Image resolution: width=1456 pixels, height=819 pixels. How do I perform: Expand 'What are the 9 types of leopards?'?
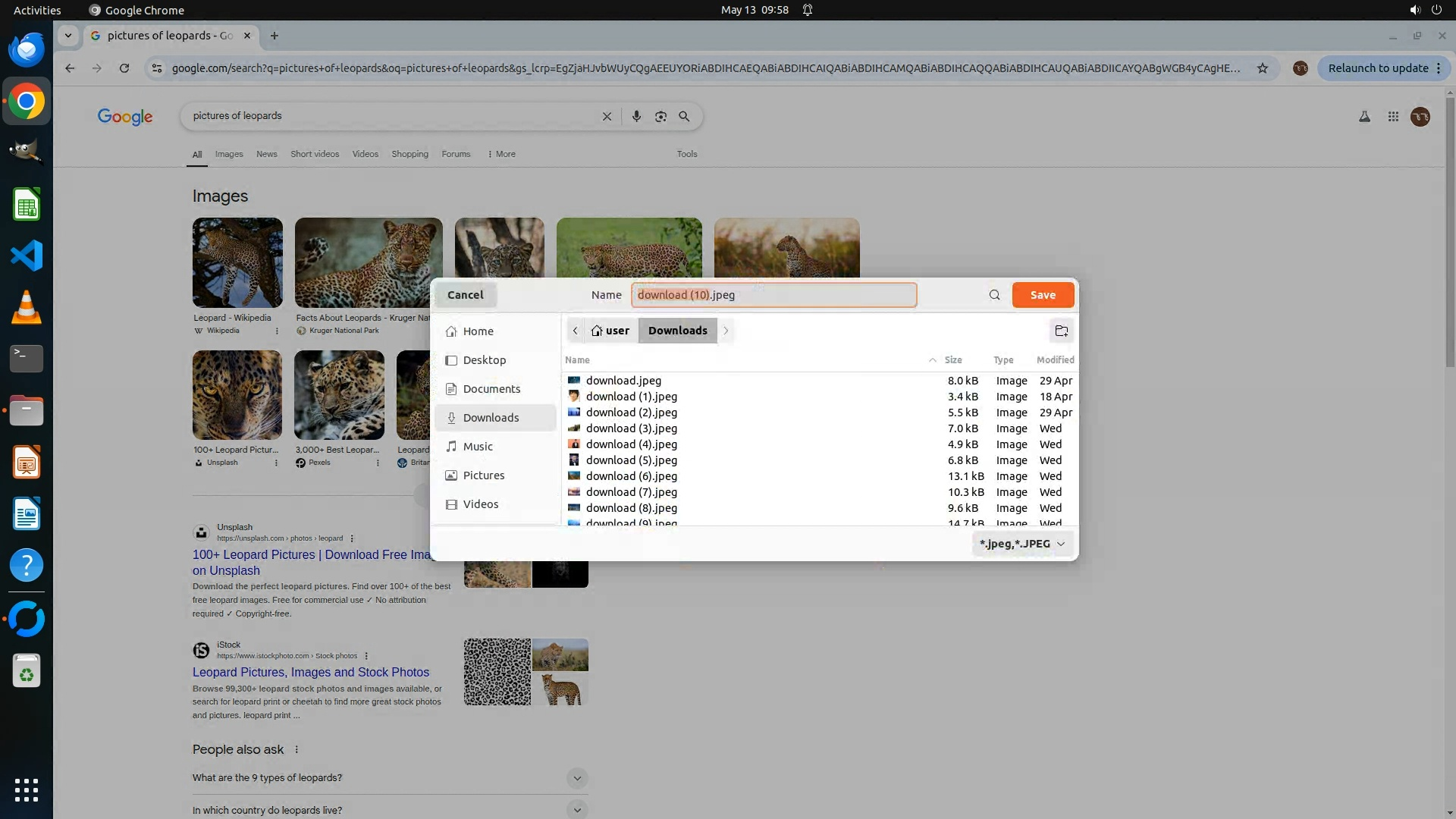[576, 778]
